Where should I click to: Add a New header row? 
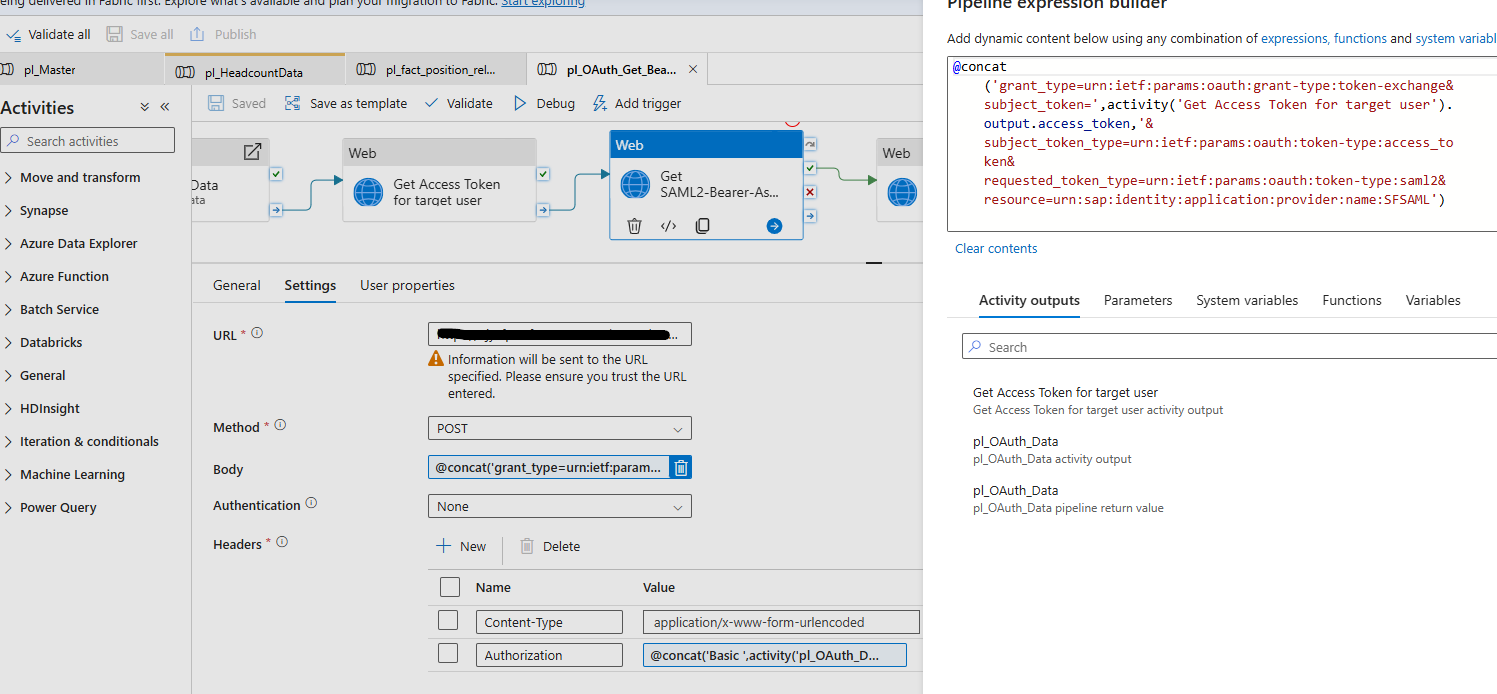[x=461, y=546]
